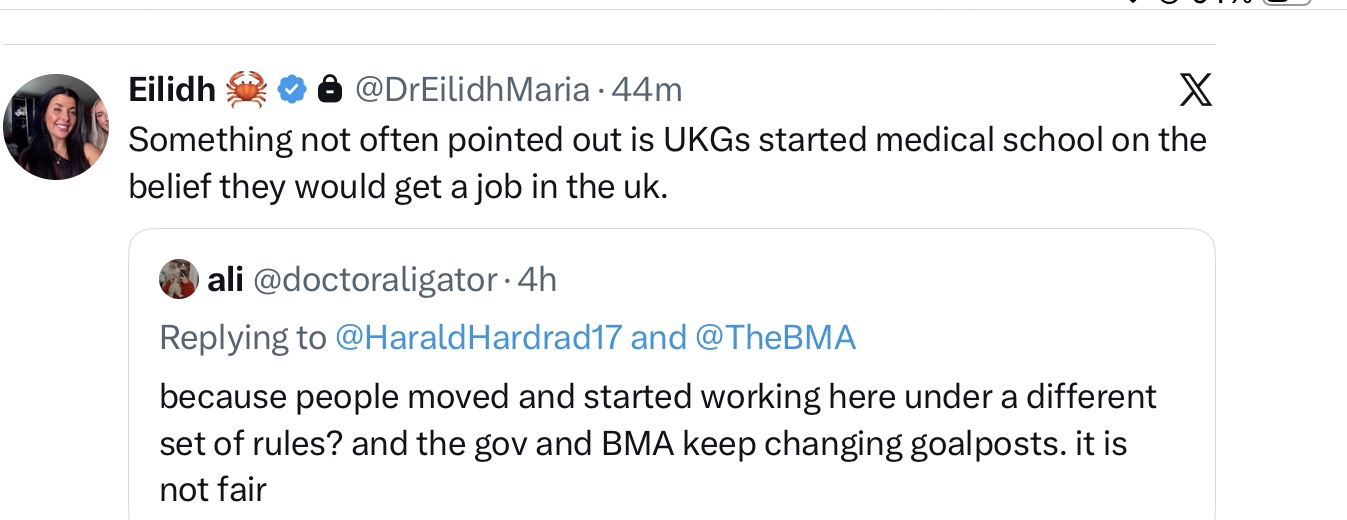Click 'belief they would get a job' line
This screenshot has height=520, width=1347.
(x=398, y=186)
